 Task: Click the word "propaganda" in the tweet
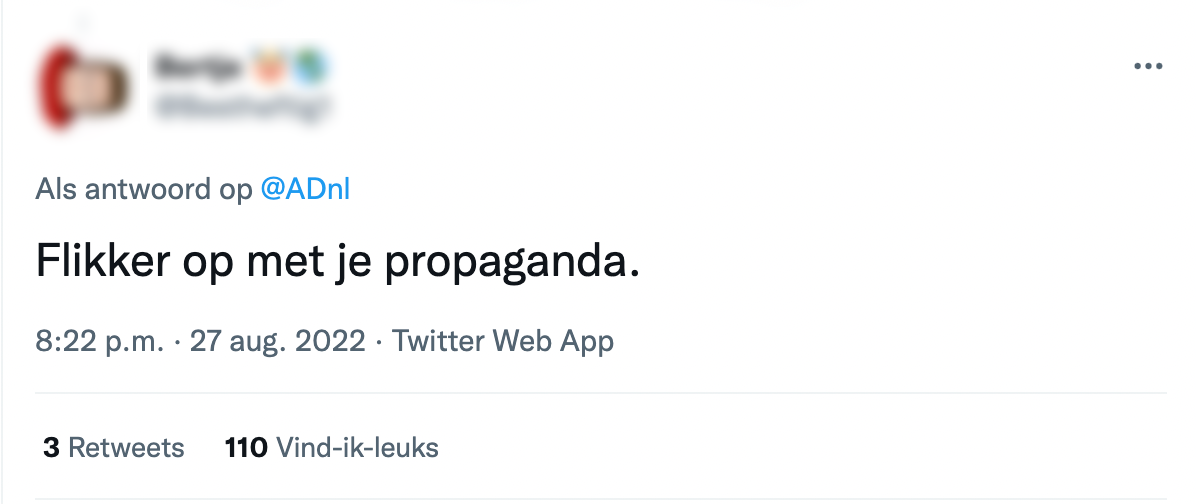click(510, 264)
